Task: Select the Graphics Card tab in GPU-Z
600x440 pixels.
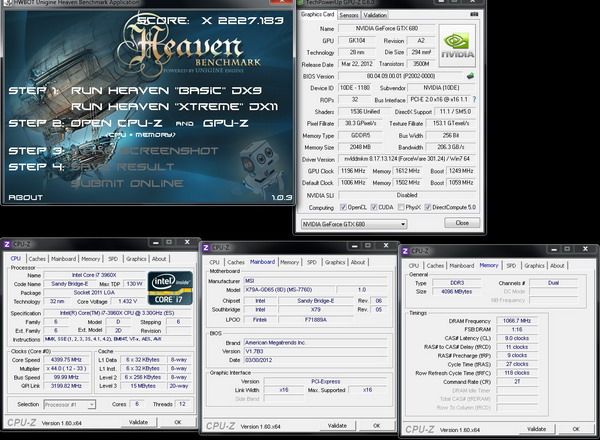Action: pyautogui.click(x=317, y=15)
